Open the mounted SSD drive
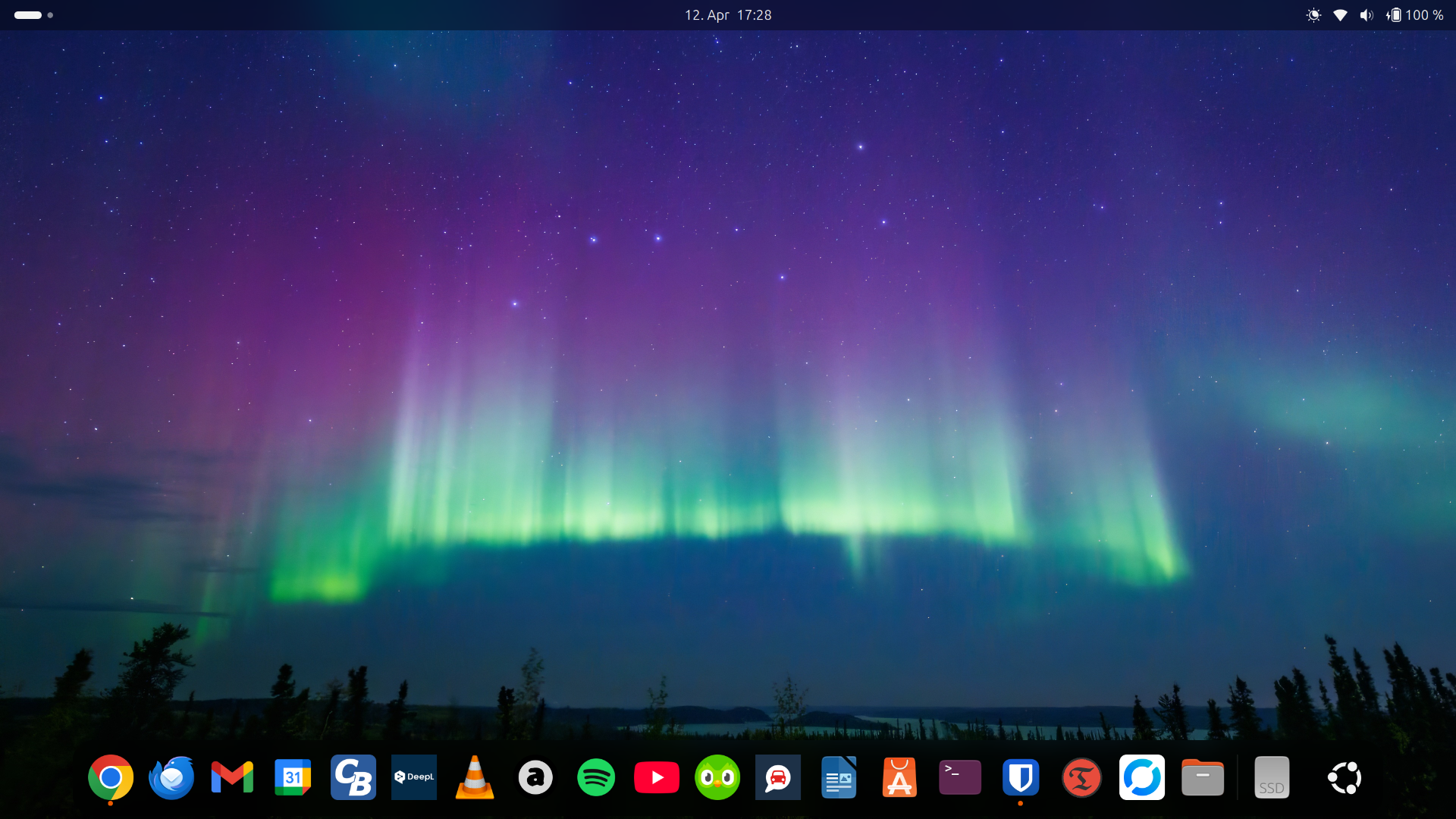 [x=1272, y=777]
